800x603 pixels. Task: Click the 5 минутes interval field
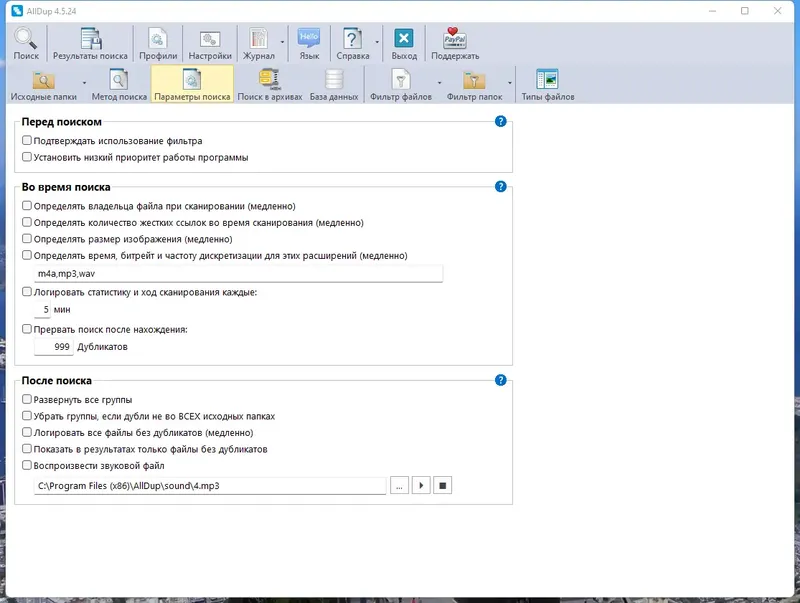click(42, 310)
